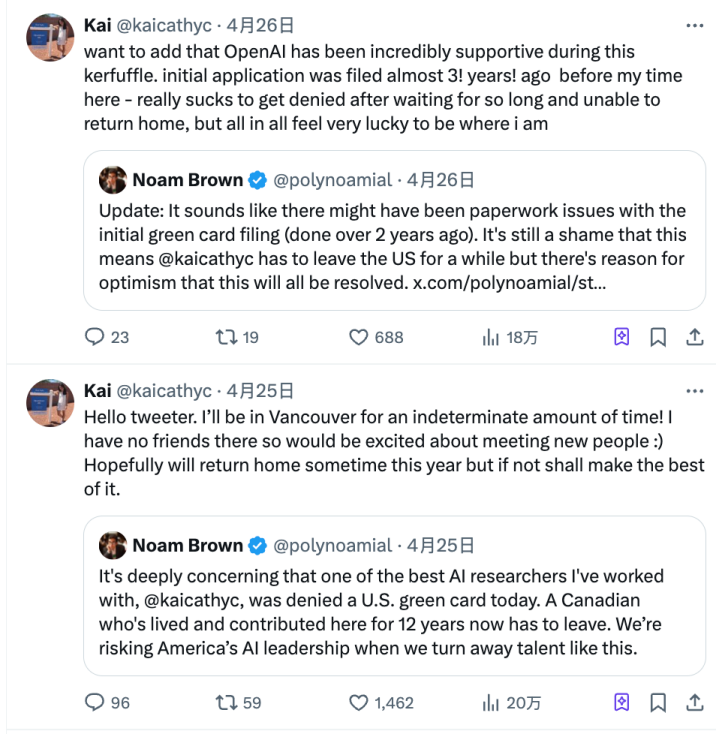This screenshot has height=734, width=716.
Task: Retweet the April 26 OpenAI supportive tweet
Action: (225, 338)
